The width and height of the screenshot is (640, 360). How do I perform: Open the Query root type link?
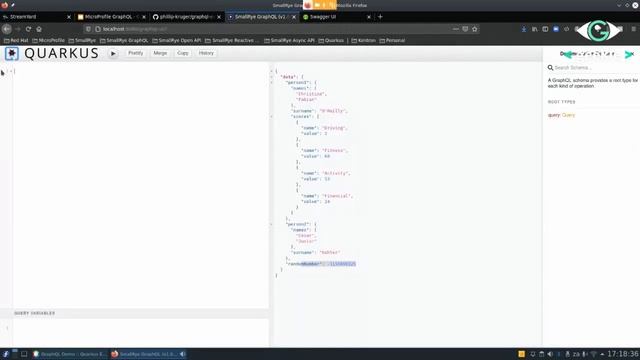click(x=568, y=115)
